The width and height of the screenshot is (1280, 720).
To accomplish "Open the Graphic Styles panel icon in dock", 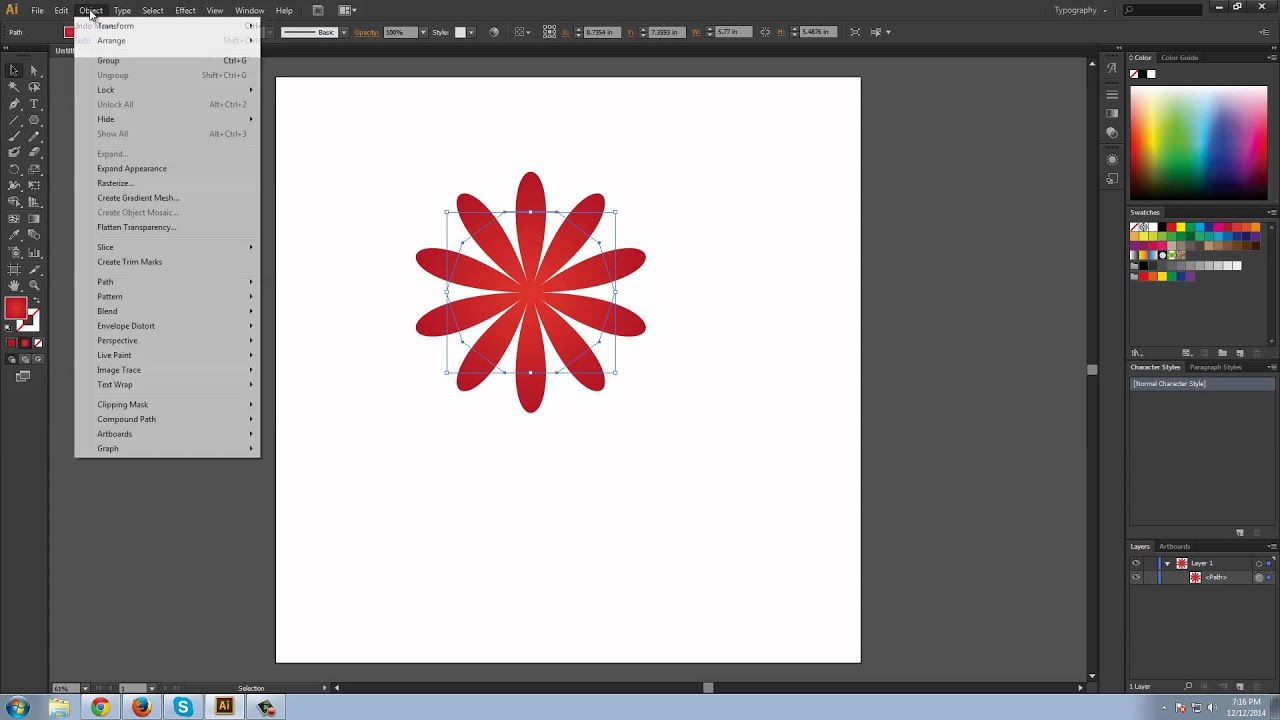I will point(1112,179).
